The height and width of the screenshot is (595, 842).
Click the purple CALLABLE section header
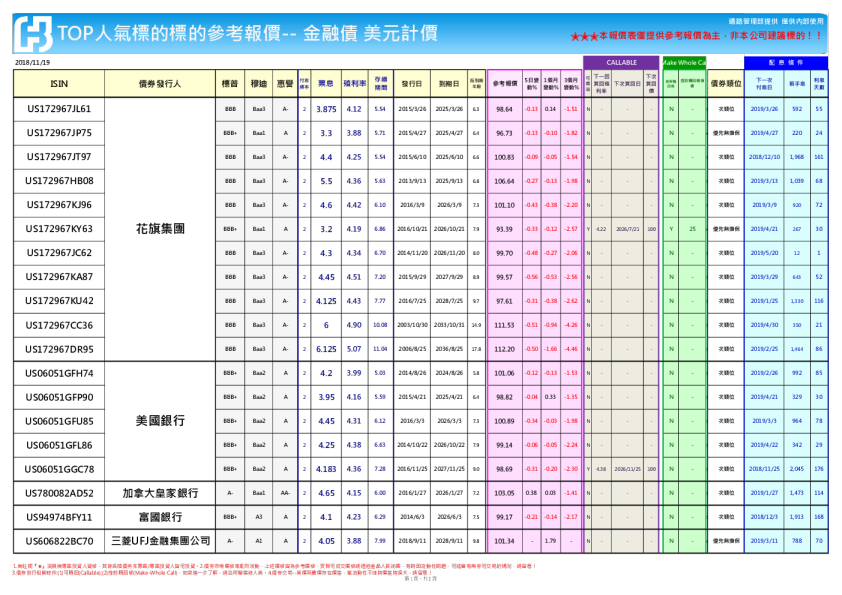620,63
